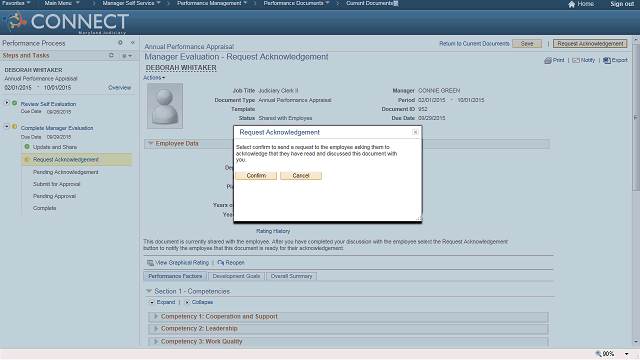
Task: Click Return to Current Documents link
Action: (x=474, y=44)
